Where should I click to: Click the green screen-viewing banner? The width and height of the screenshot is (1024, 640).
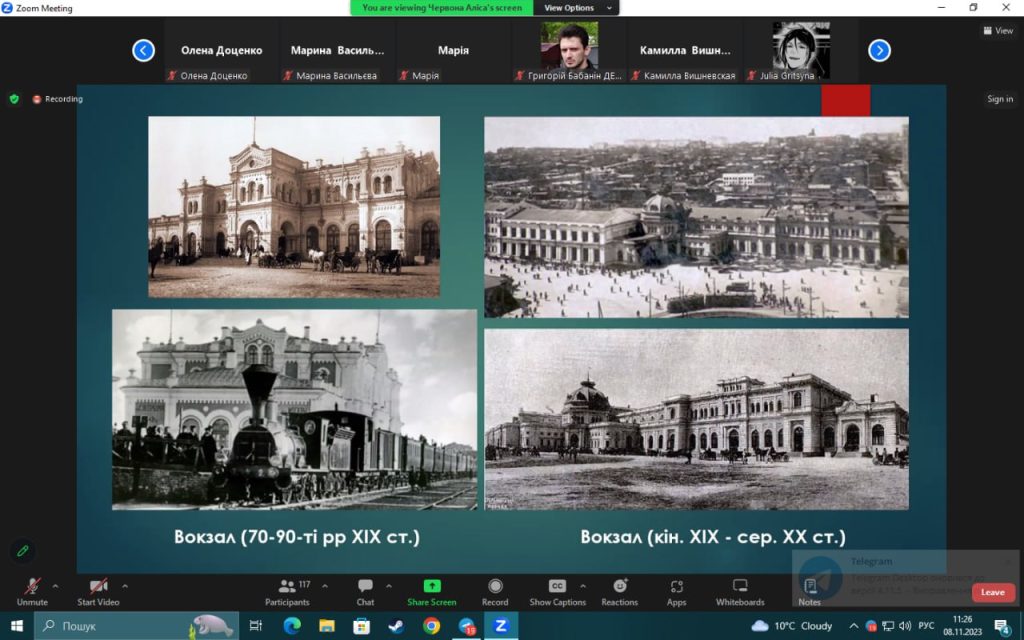pos(442,8)
